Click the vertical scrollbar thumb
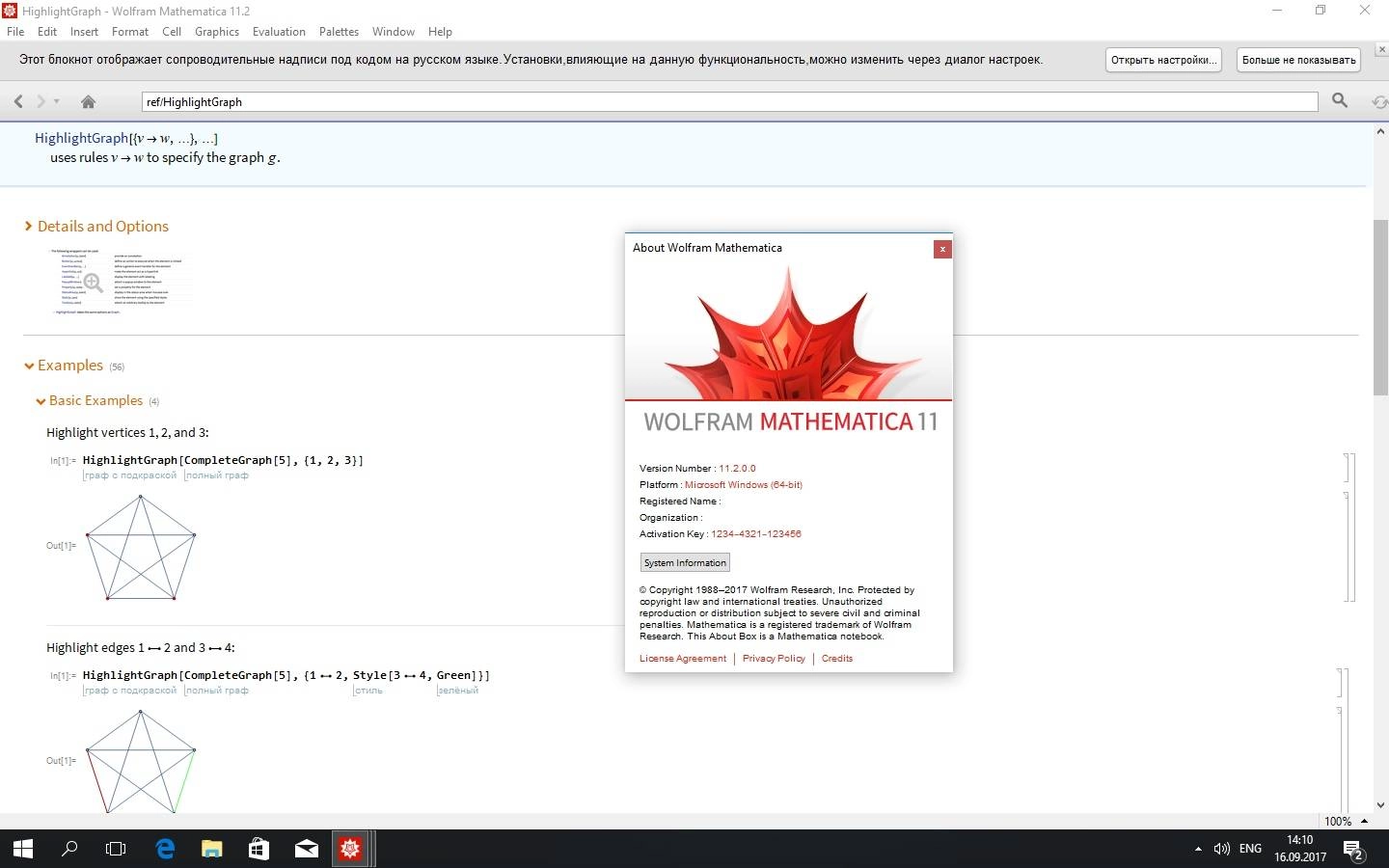1389x868 pixels. (x=1380, y=307)
